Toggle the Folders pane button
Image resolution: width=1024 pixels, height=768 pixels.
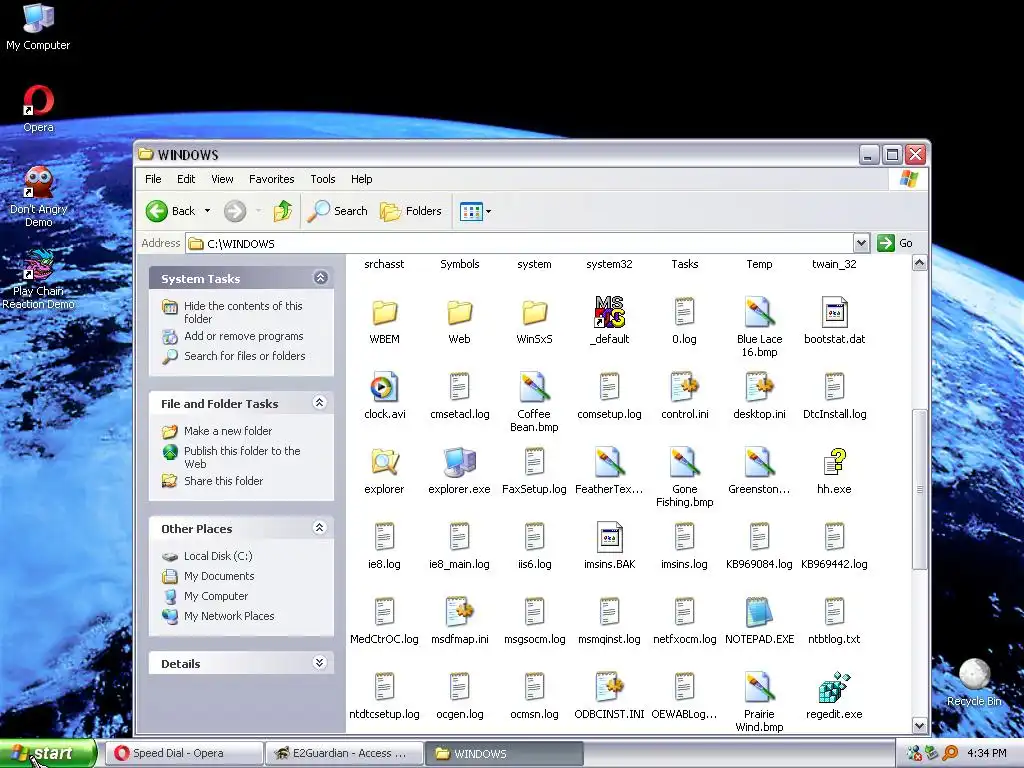tap(411, 211)
